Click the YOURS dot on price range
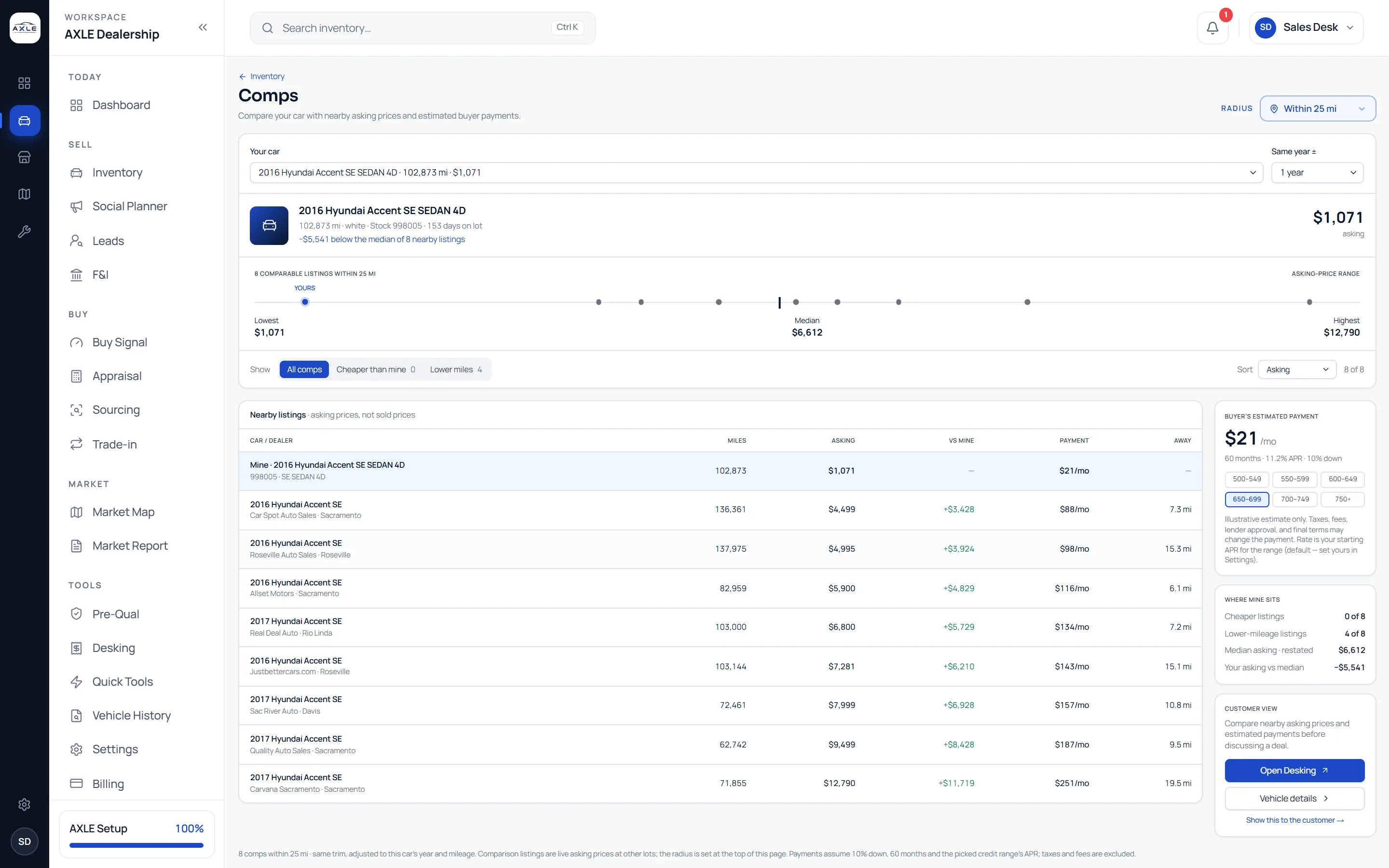Image resolution: width=1389 pixels, height=868 pixels. (x=305, y=302)
